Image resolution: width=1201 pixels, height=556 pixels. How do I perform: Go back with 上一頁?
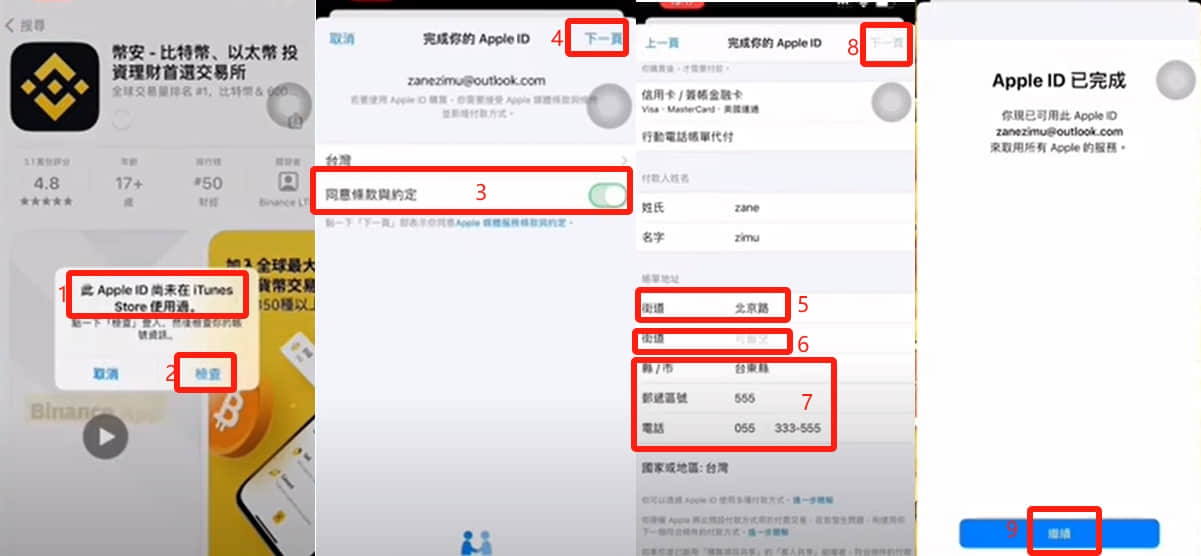(x=662, y=43)
